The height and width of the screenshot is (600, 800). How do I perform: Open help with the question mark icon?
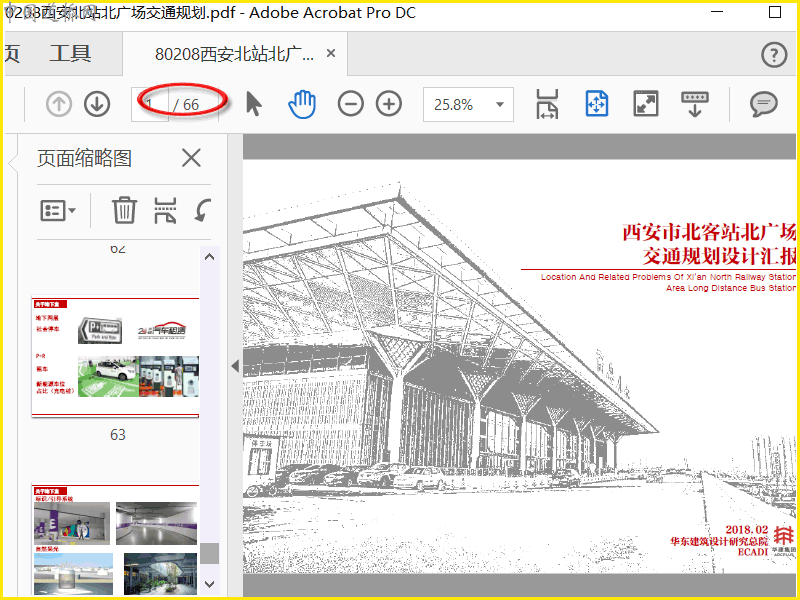774,55
